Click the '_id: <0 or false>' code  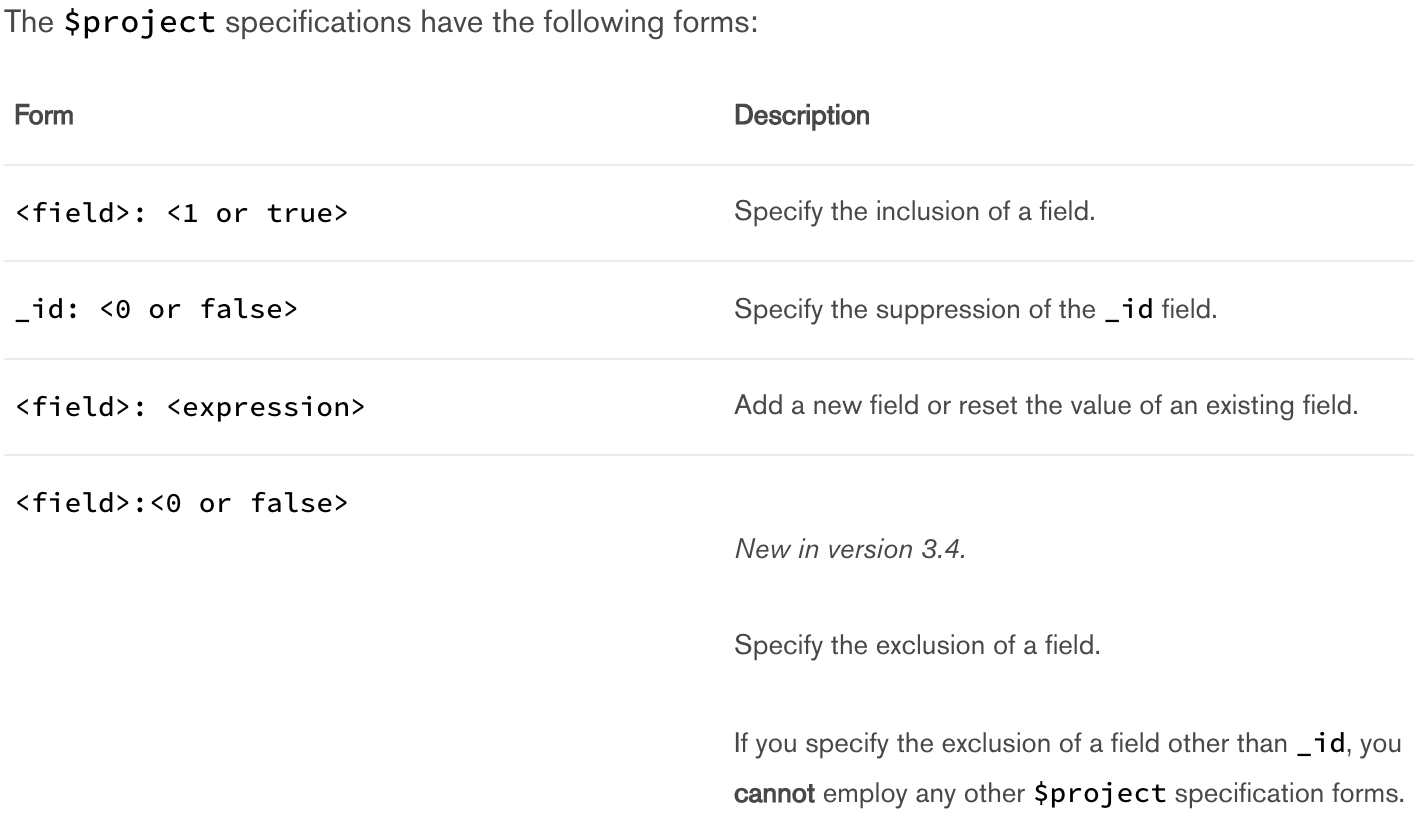[156, 310]
